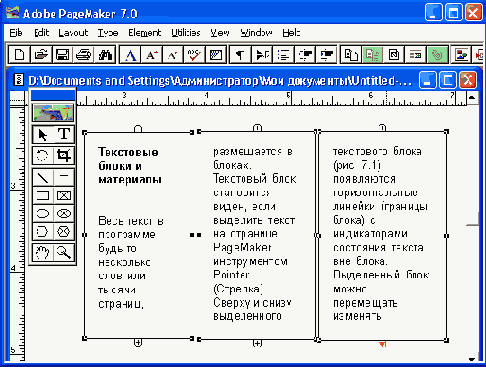Click the word "появляются" in third block
This screenshot has height=367, width=486.
(x=364, y=179)
